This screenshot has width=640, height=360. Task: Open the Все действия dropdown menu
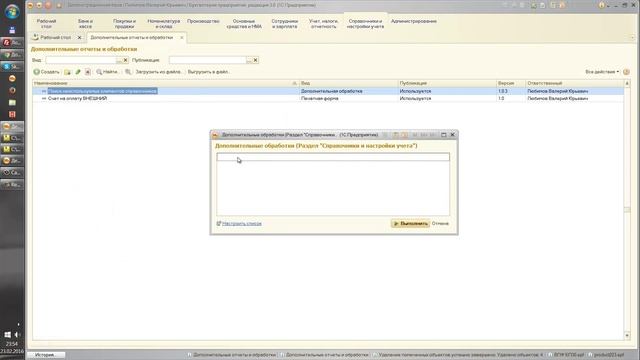pos(602,72)
